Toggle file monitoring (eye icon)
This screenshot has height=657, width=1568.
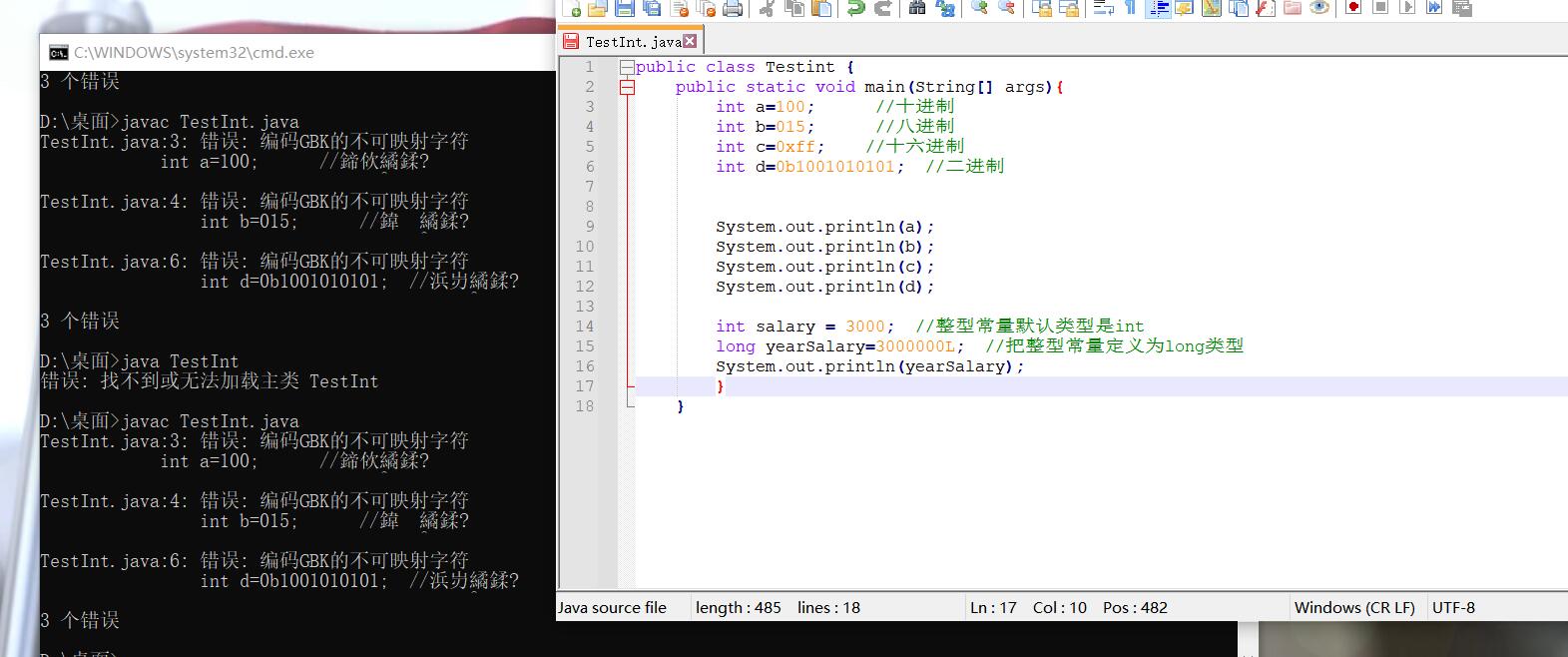[x=1318, y=8]
